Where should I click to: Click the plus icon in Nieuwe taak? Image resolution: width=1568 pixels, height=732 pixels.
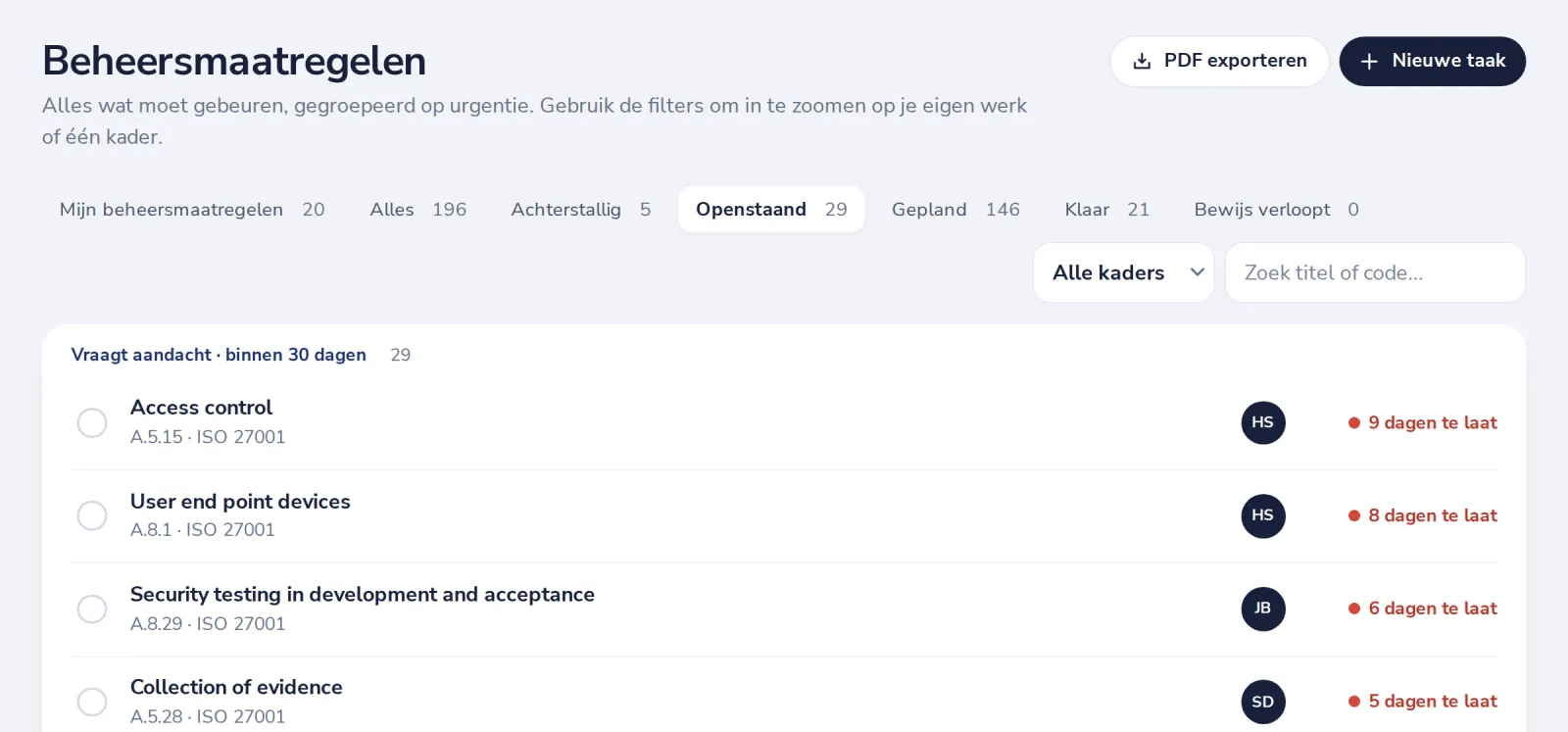click(1369, 62)
